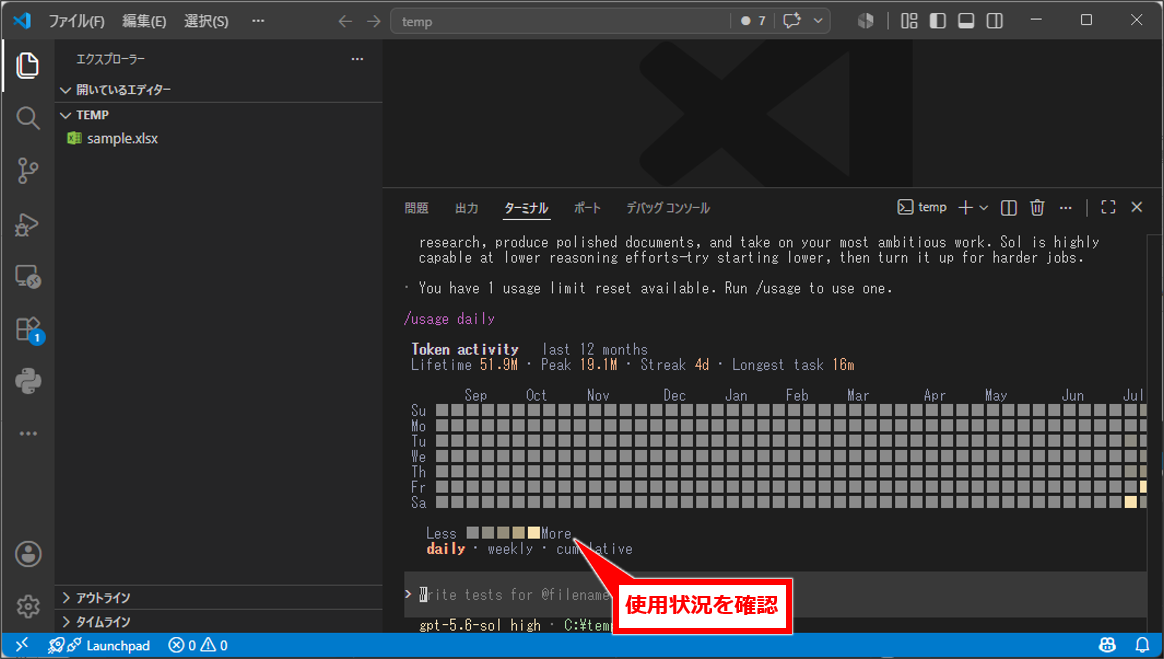Open Customize Layout button

pos(909,21)
